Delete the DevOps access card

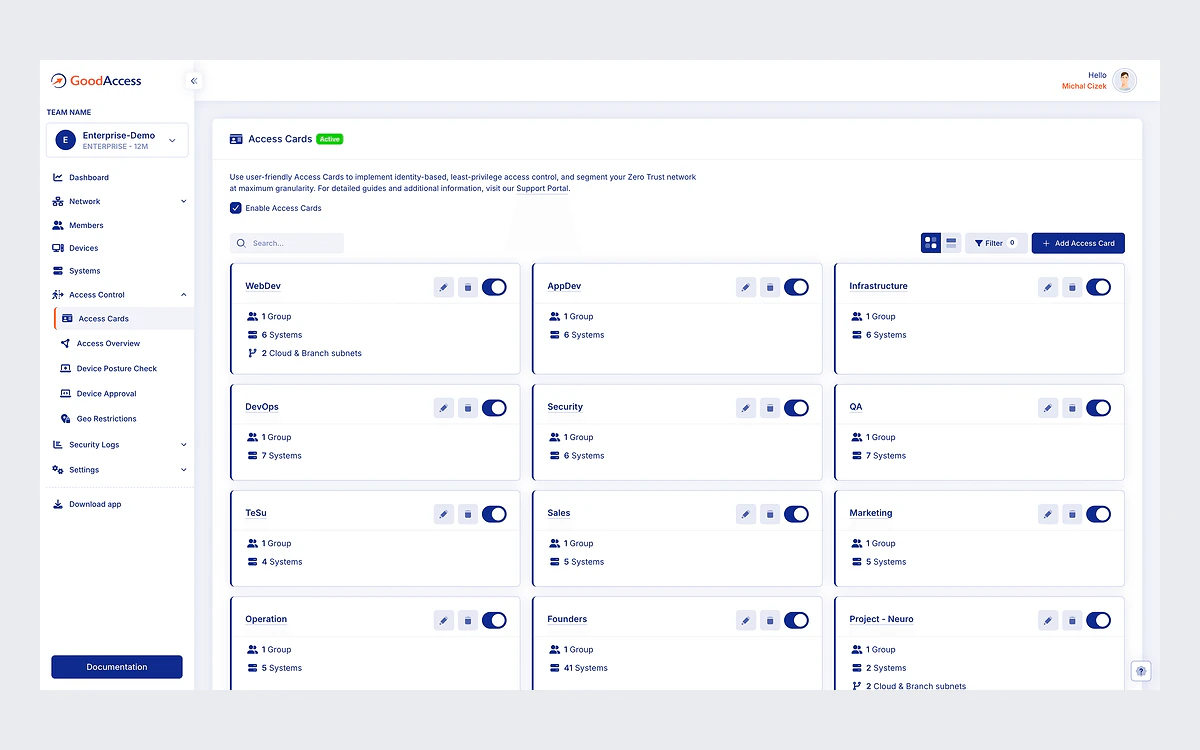point(468,408)
